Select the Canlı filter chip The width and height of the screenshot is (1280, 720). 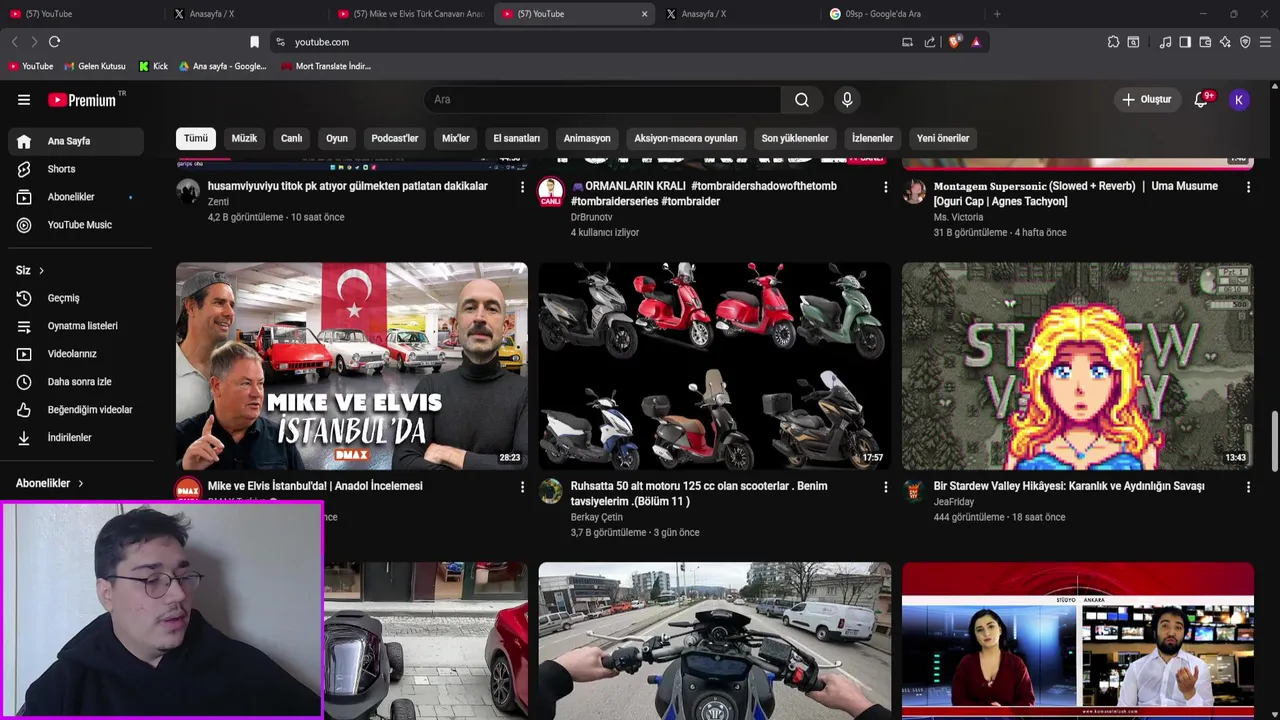pyautogui.click(x=291, y=138)
